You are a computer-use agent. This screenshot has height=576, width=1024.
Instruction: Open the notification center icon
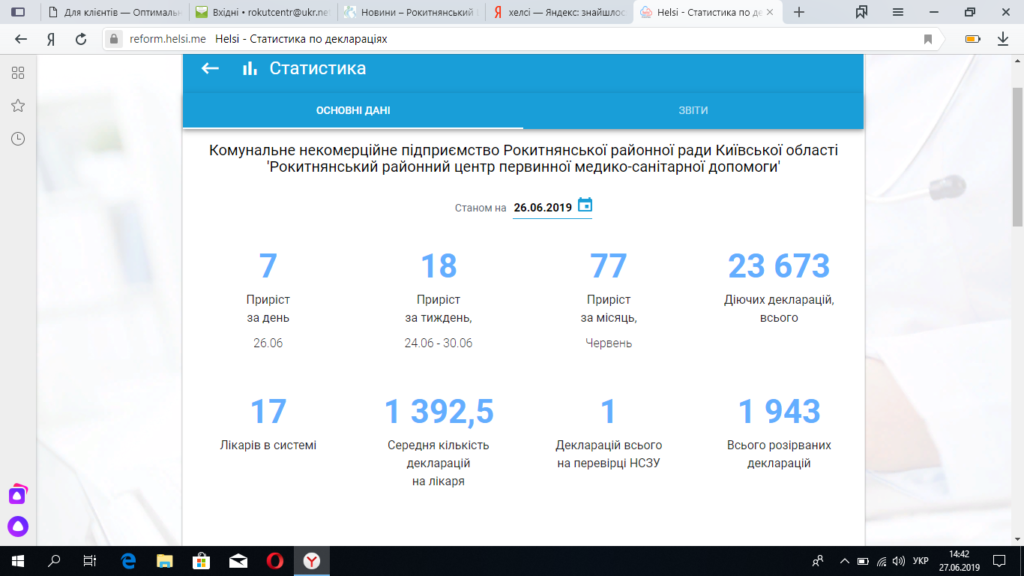pyautogui.click(x=999, y=561)
